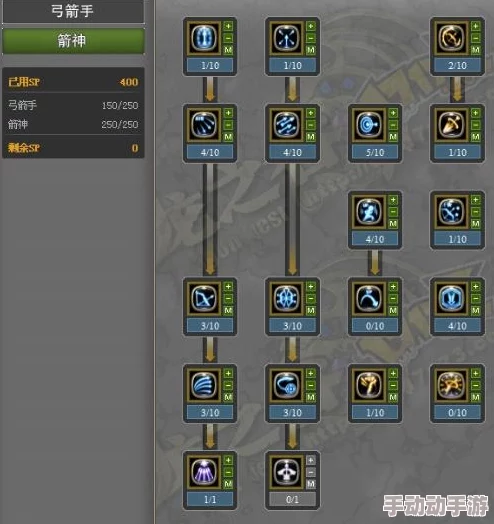Click the starry constellation skill icon at 1/10
Screen dimensions: 494x524
[x=451, y=211]
